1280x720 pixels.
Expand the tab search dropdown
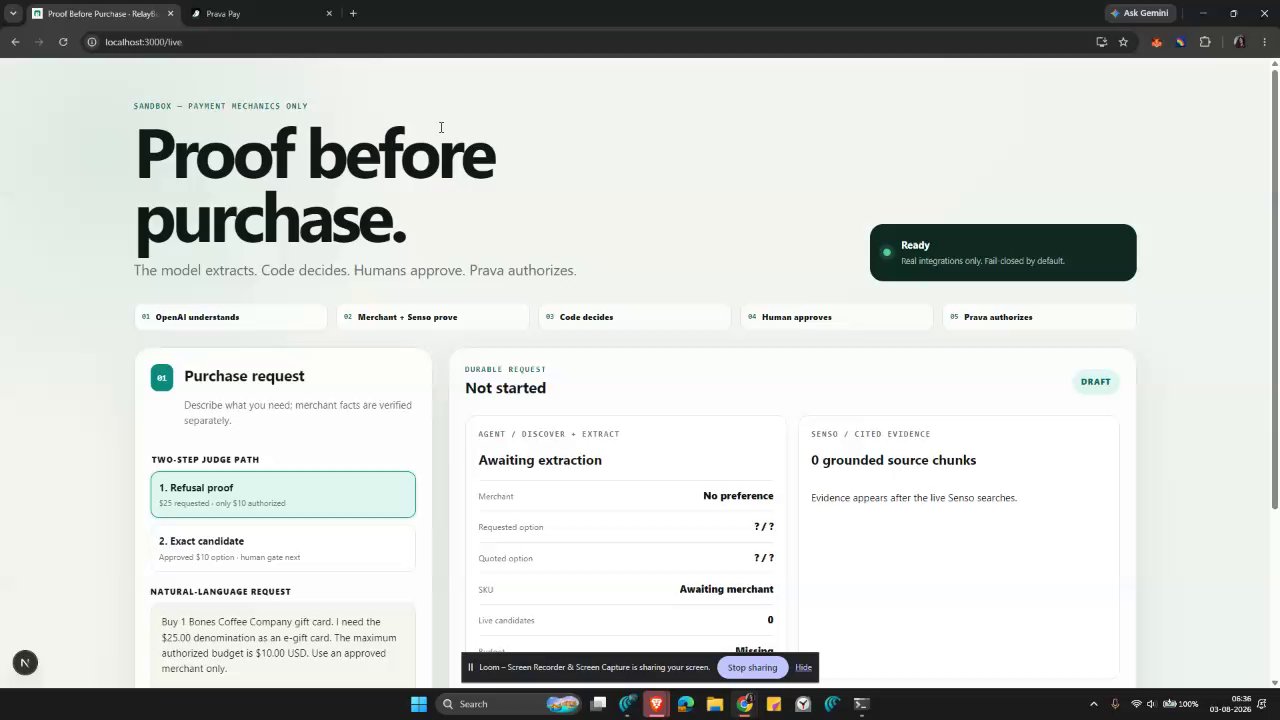point(13,14)
